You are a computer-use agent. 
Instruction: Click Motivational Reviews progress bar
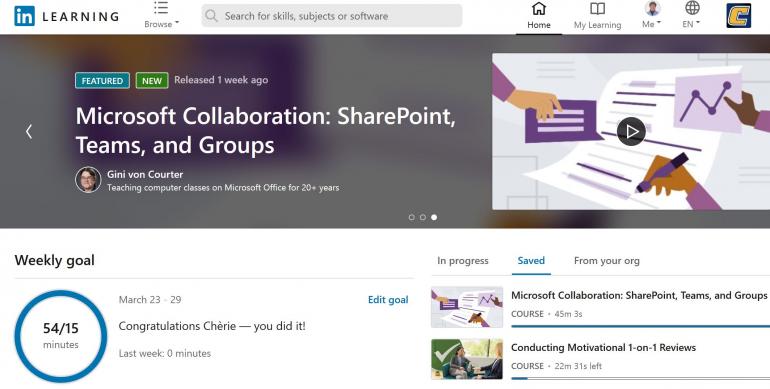click(x=640, y=378)
